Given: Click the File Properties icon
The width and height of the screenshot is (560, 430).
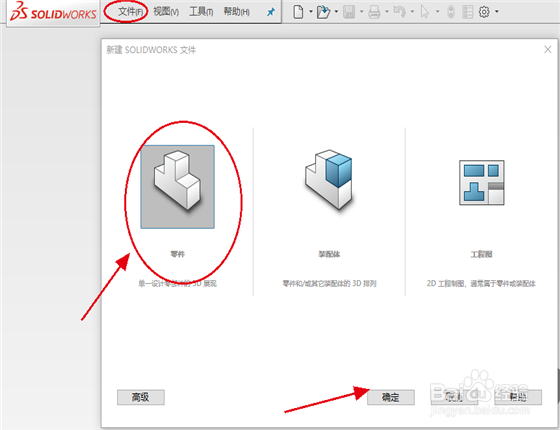Looking at the screenshot, I should pos(468,12).
